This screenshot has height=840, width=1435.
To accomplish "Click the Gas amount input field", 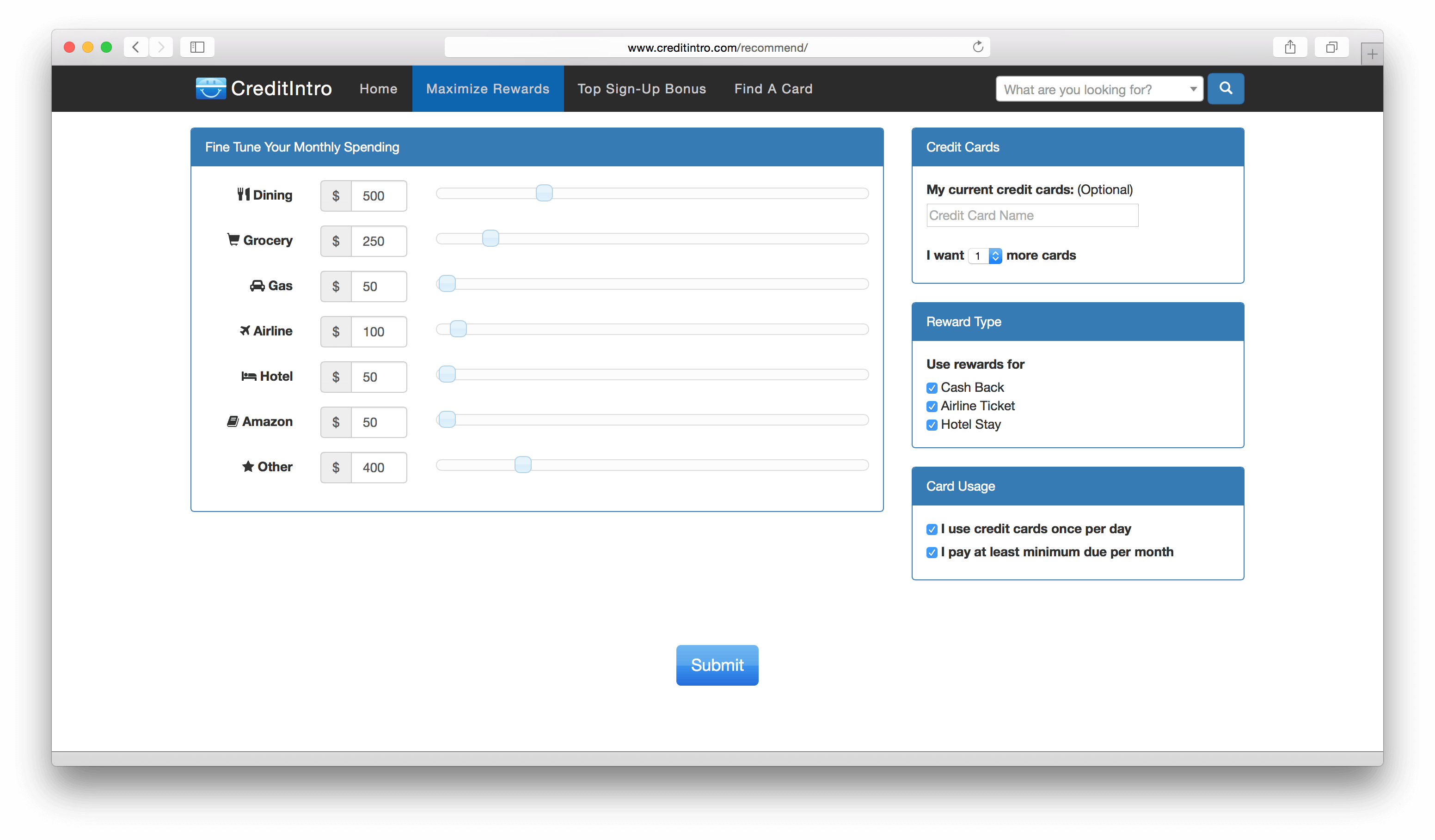I will (379, 286).
